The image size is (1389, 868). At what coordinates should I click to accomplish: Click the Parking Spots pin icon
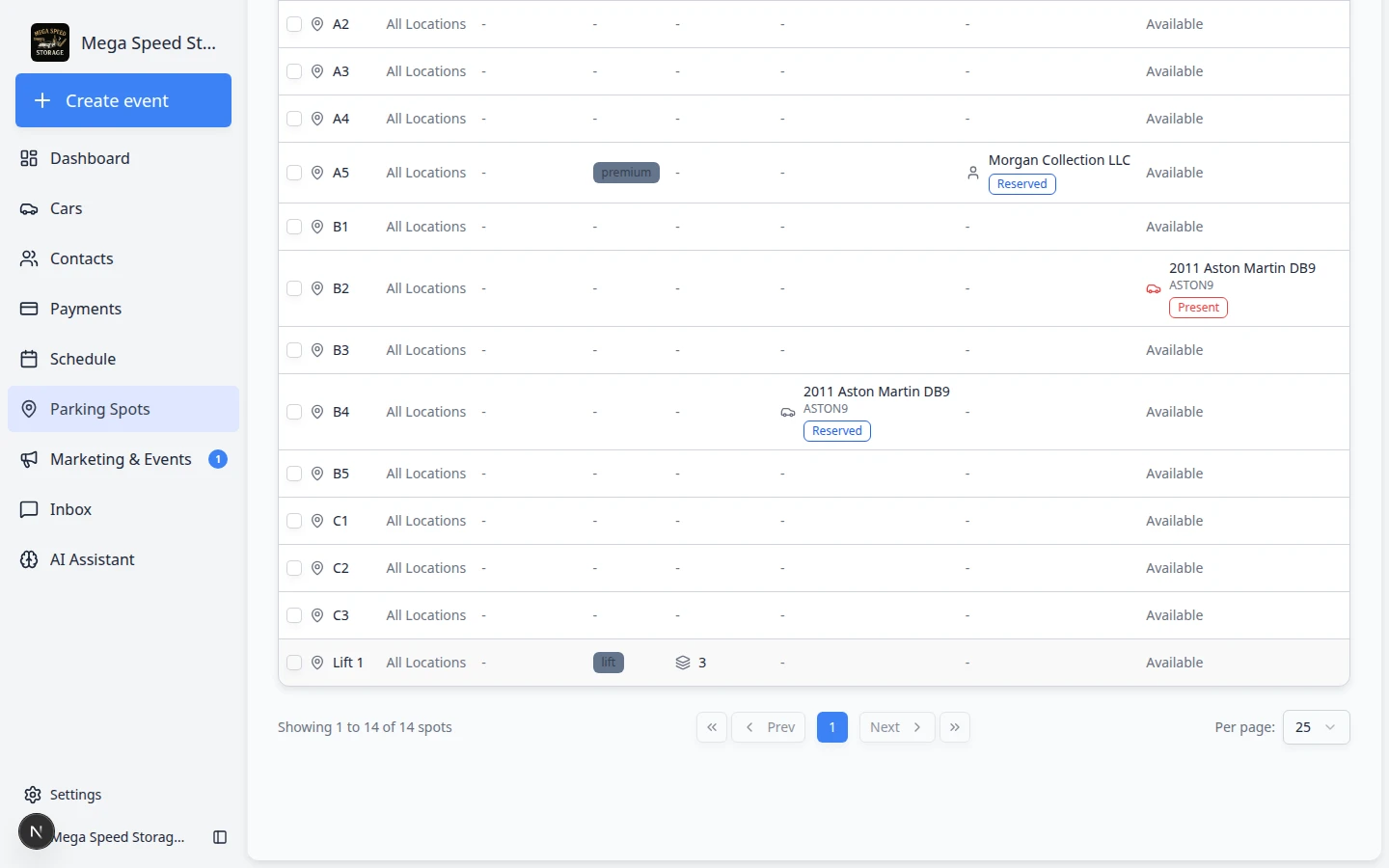click(x=29, y=409)
